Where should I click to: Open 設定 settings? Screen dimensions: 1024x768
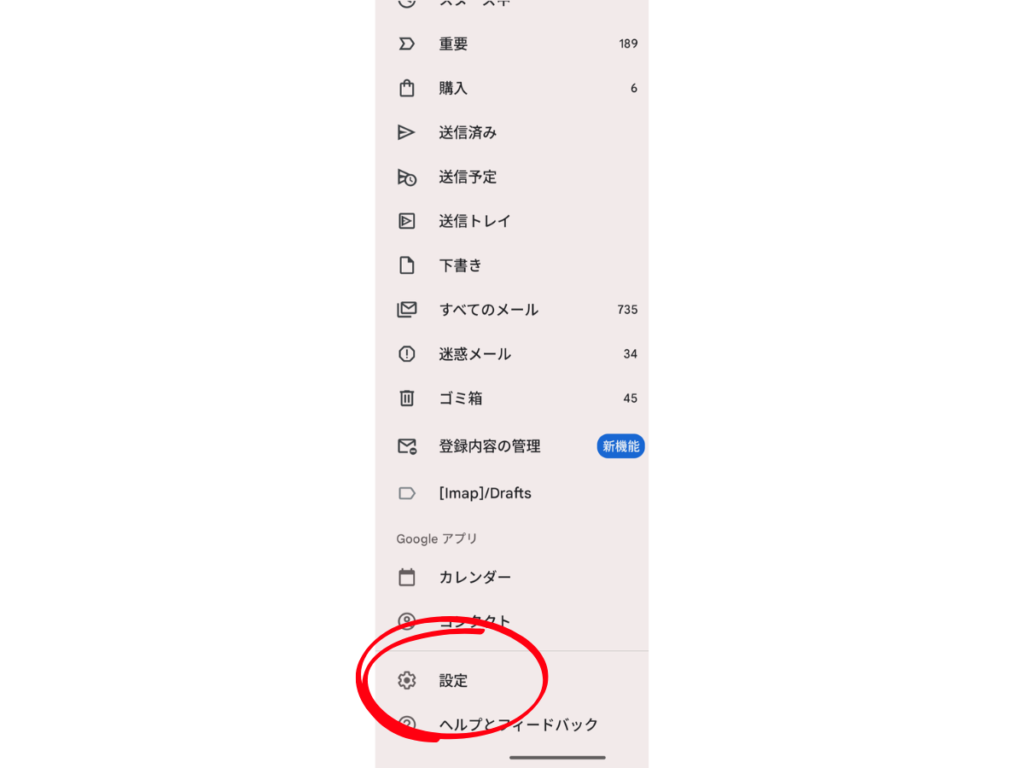click(512, 680)
